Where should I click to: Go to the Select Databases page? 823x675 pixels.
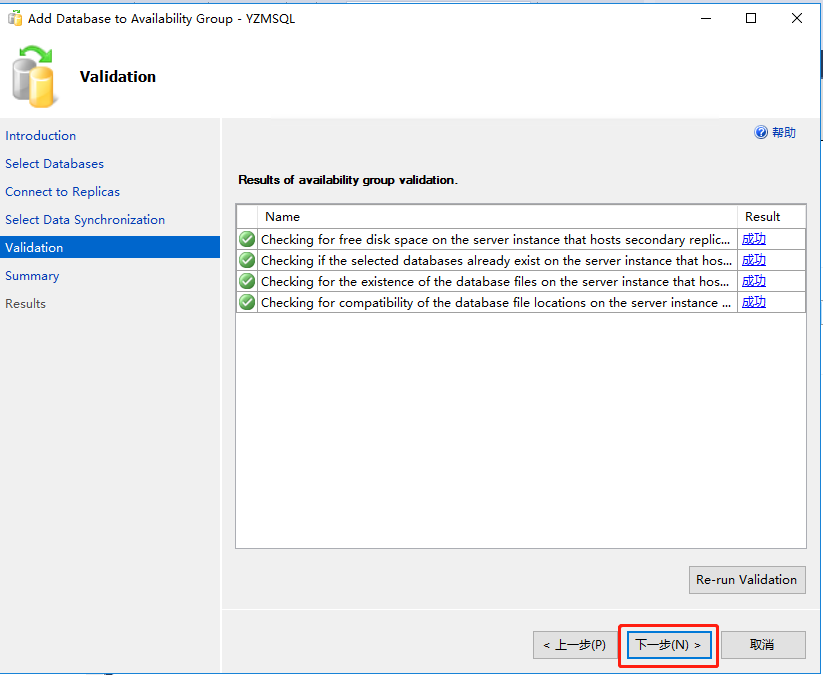(54, 164)
